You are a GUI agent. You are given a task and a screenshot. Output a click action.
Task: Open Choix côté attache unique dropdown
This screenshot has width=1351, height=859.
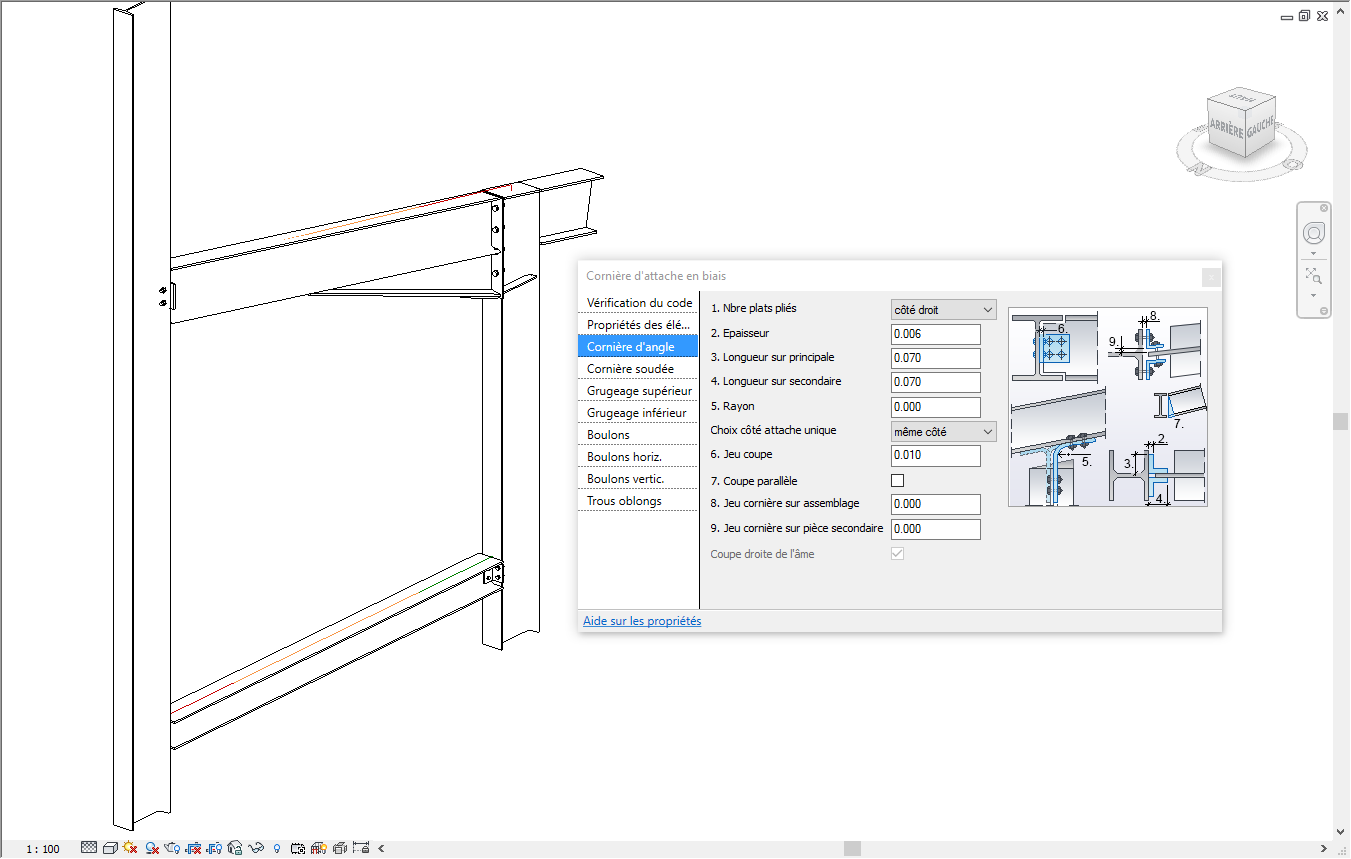point(943,432)
